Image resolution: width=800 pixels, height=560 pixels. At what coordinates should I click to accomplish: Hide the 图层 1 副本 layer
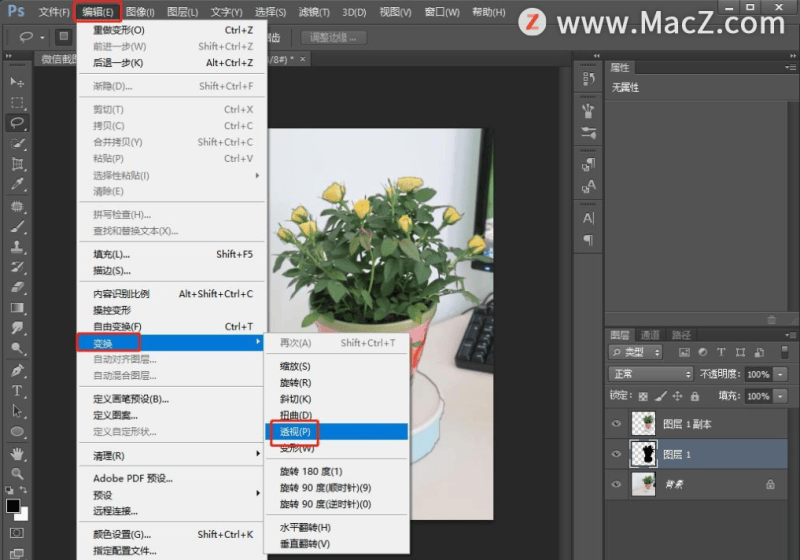(x=616, y=424)
